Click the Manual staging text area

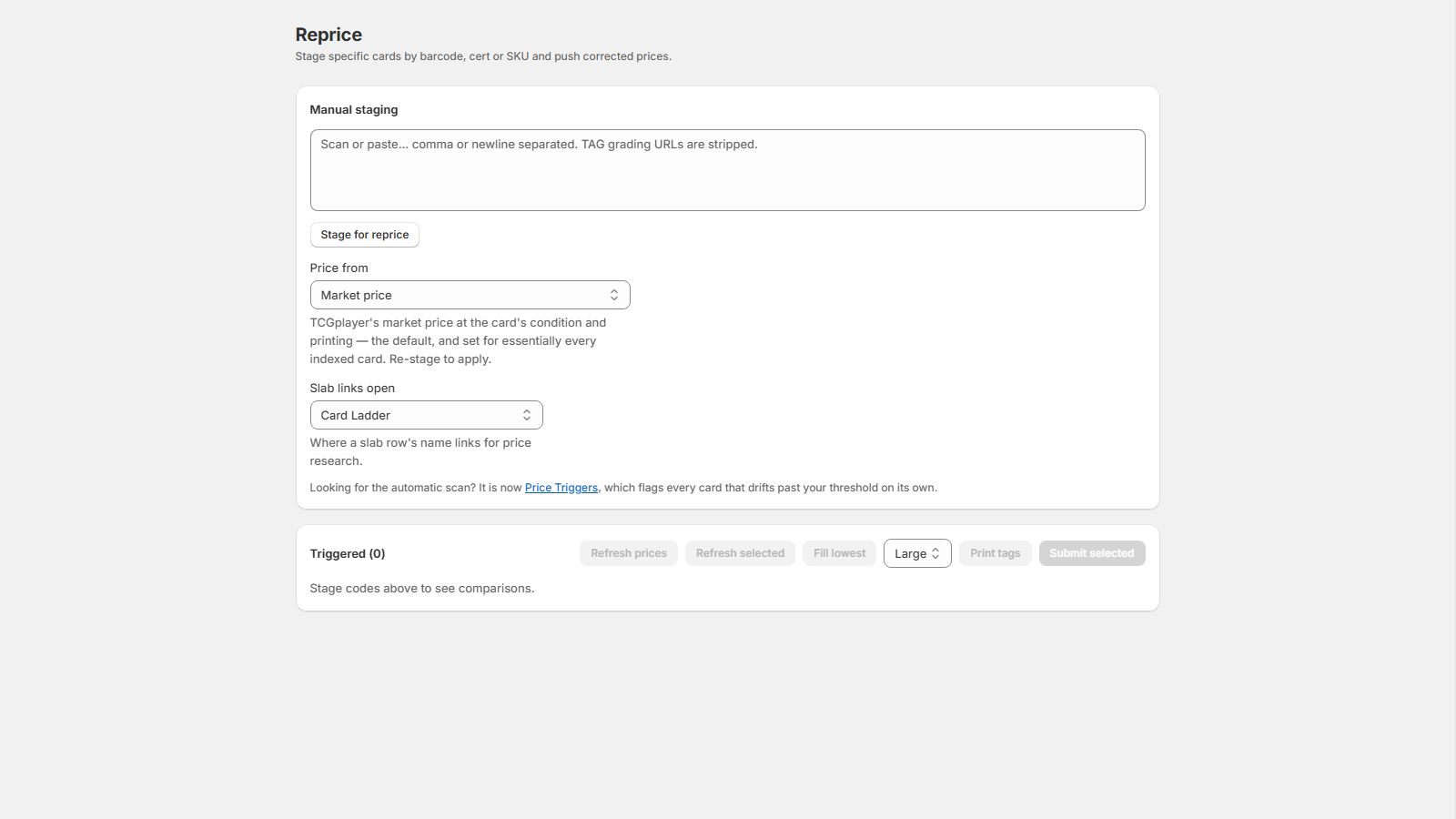727,170
